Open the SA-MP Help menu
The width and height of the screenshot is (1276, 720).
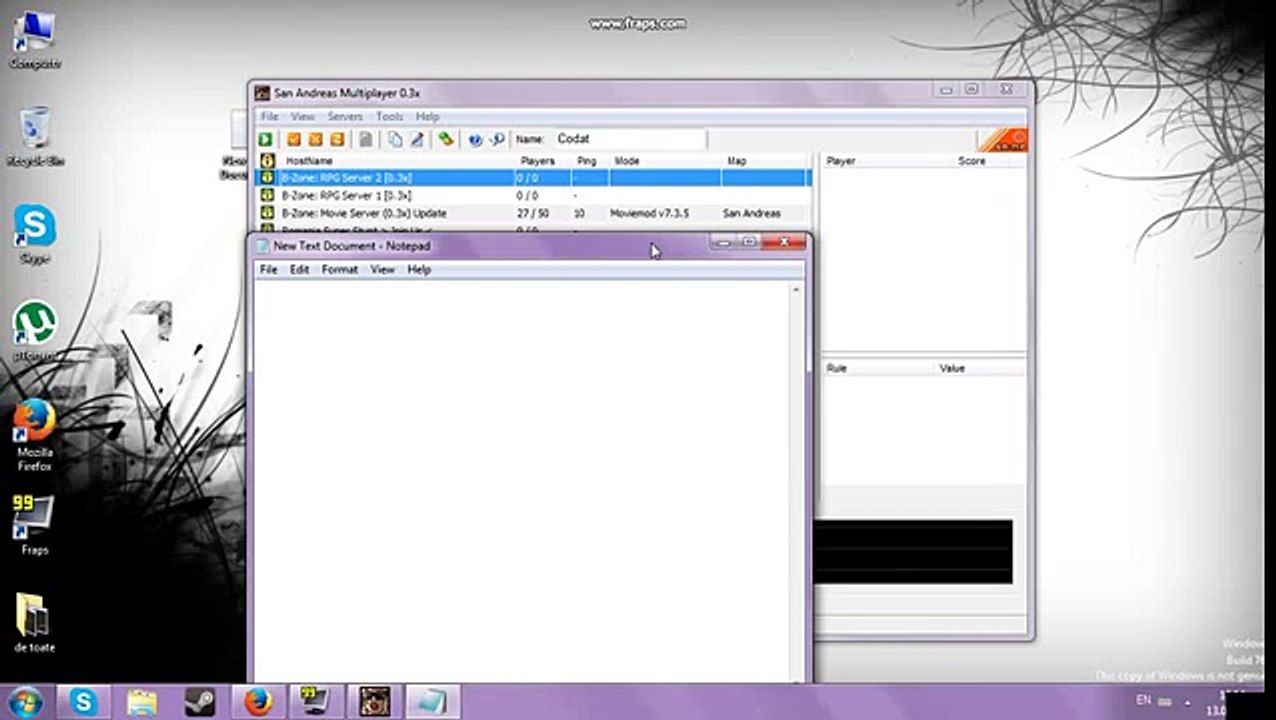point(427,117)
